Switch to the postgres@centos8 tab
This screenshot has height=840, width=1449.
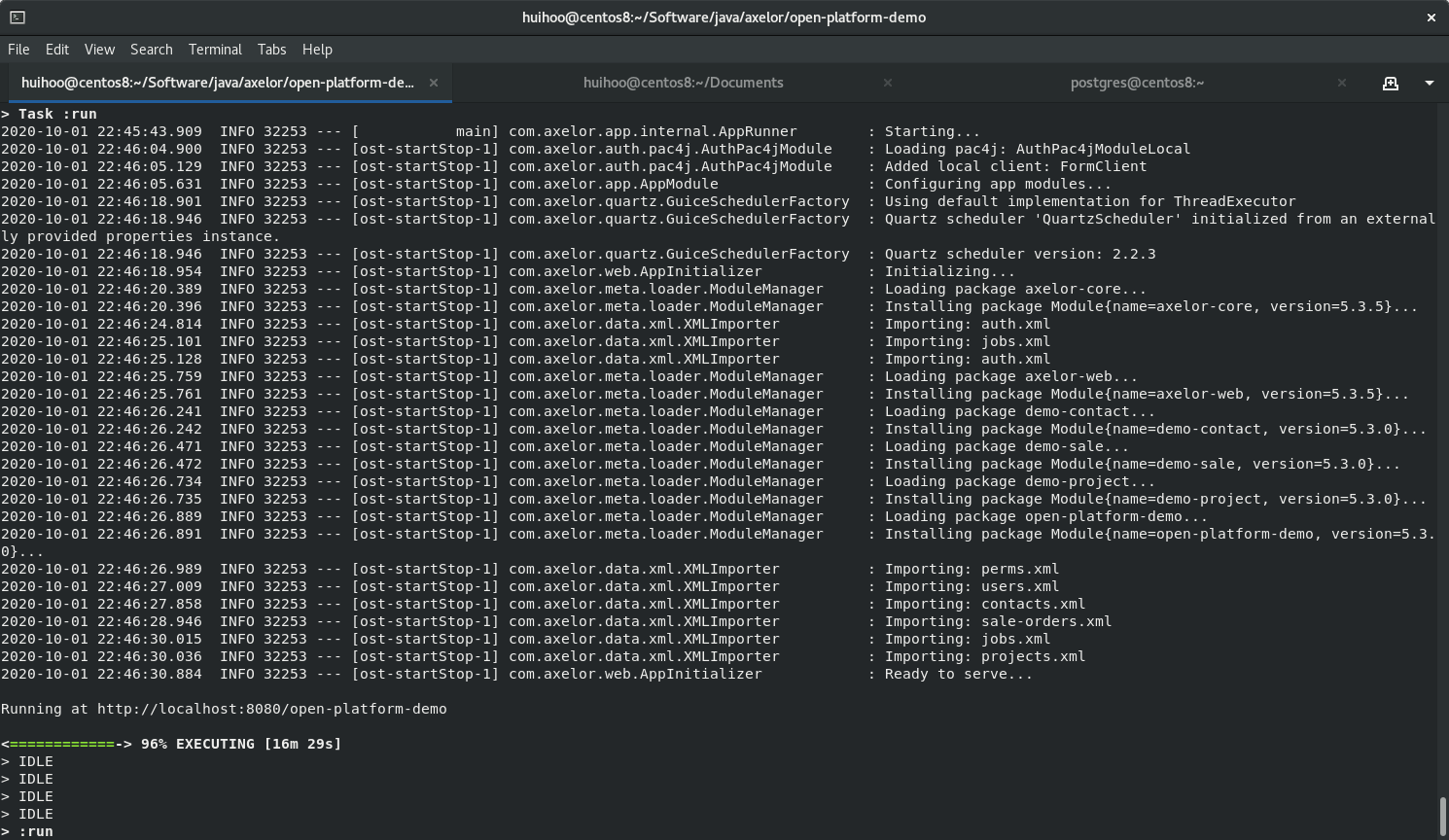point(1137,84)
